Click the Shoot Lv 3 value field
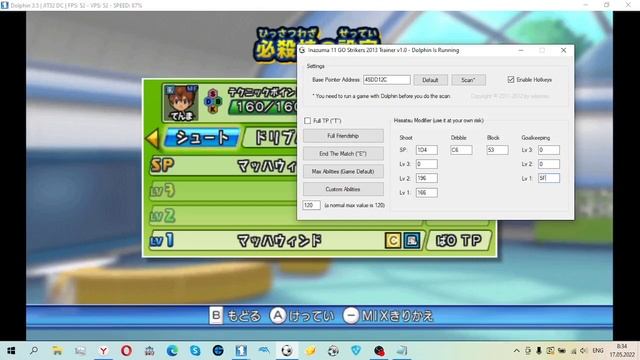Image resolution: width=640 pixels, height=360 pixels. [427, 164]
